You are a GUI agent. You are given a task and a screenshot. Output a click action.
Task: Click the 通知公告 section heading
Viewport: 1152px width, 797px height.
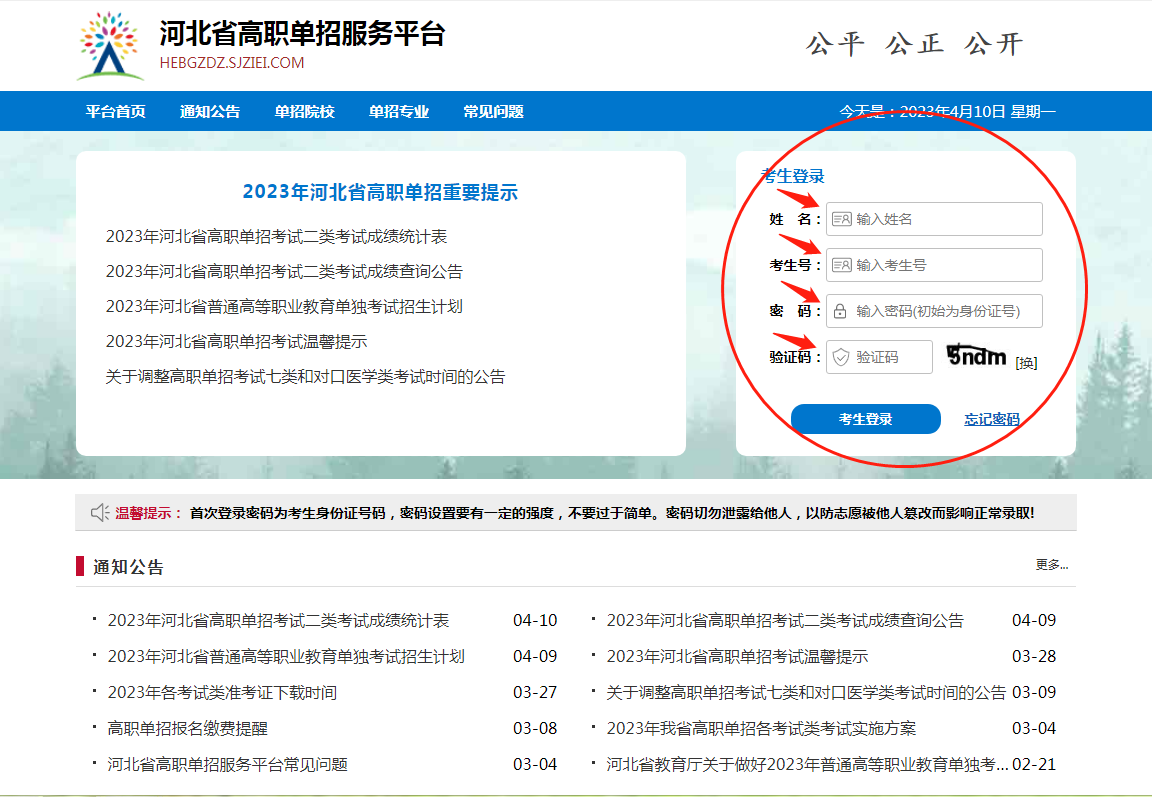129,567
